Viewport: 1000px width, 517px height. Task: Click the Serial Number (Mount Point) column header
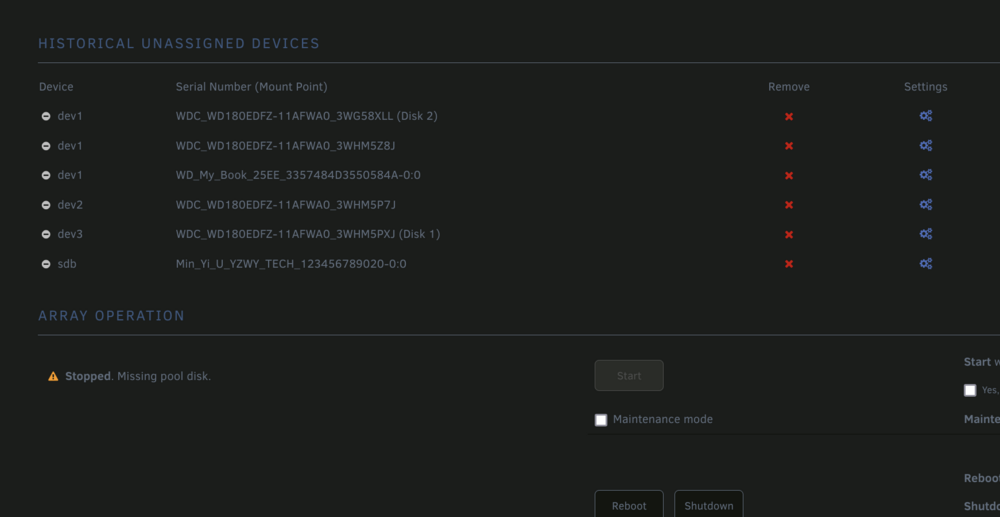click(252, 87)
